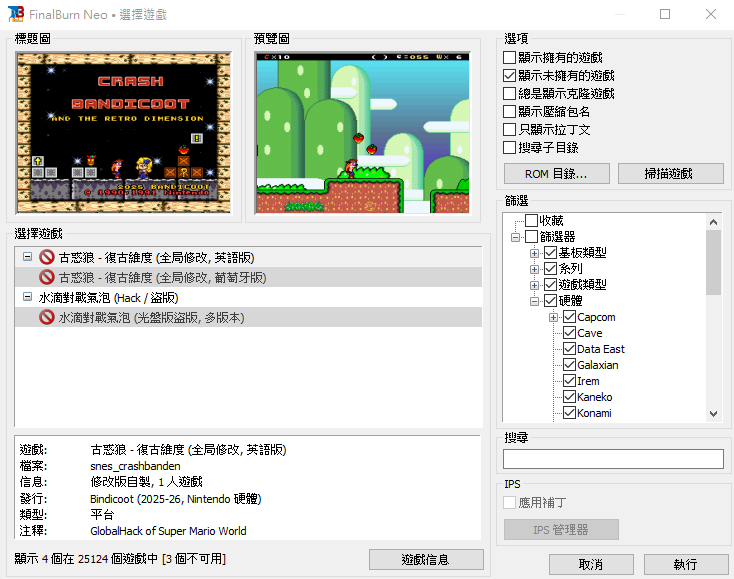Image resolution: width=734 pixels, height=579 pixels.
Task: Click filter tree scroll up arrow
Action: point(713,222)
